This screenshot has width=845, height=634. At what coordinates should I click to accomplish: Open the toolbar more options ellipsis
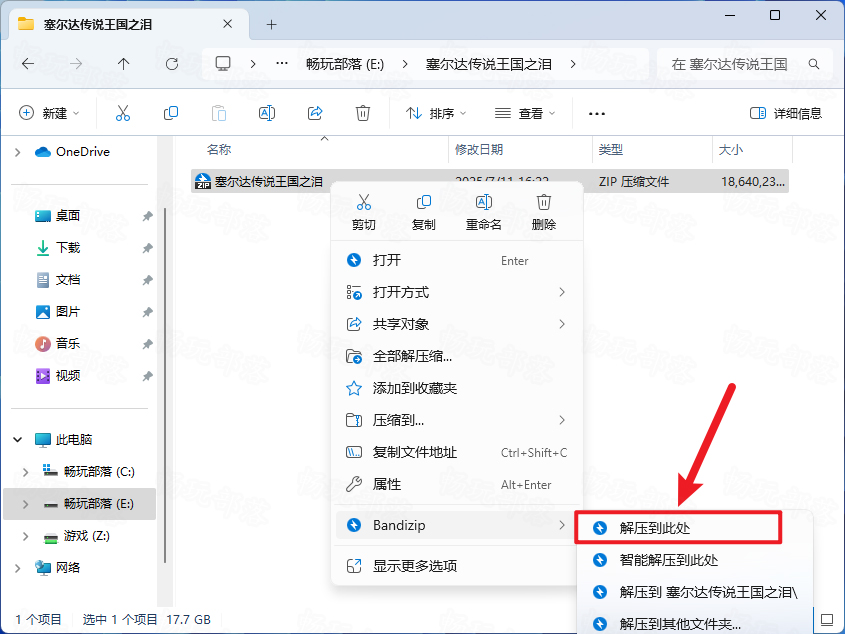point(597,113)
